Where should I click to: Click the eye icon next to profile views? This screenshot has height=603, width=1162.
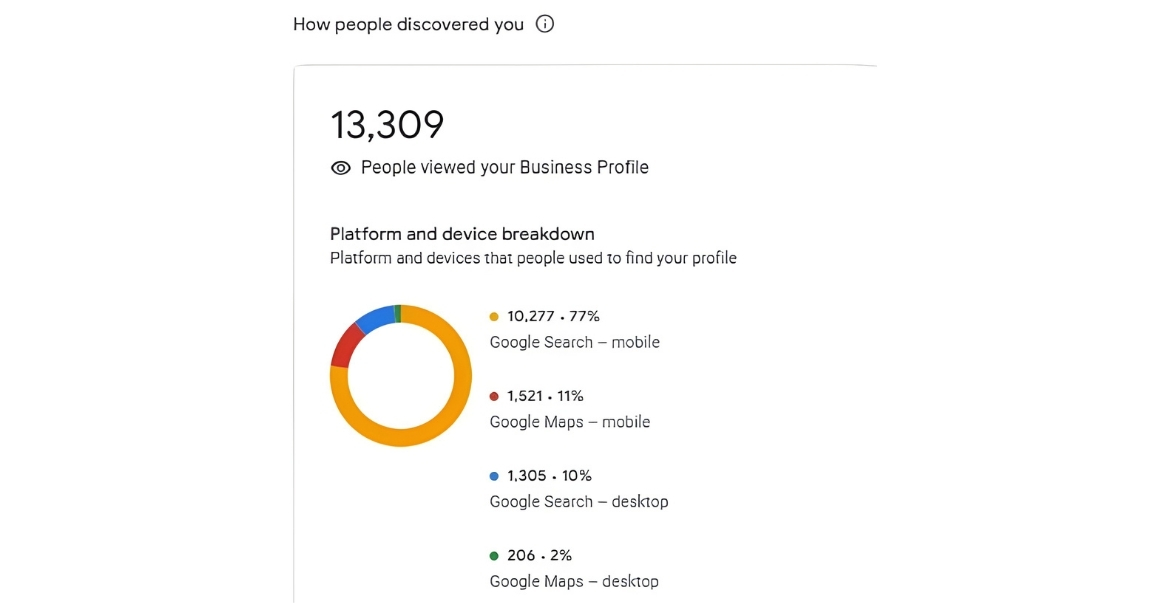(341, 168)
